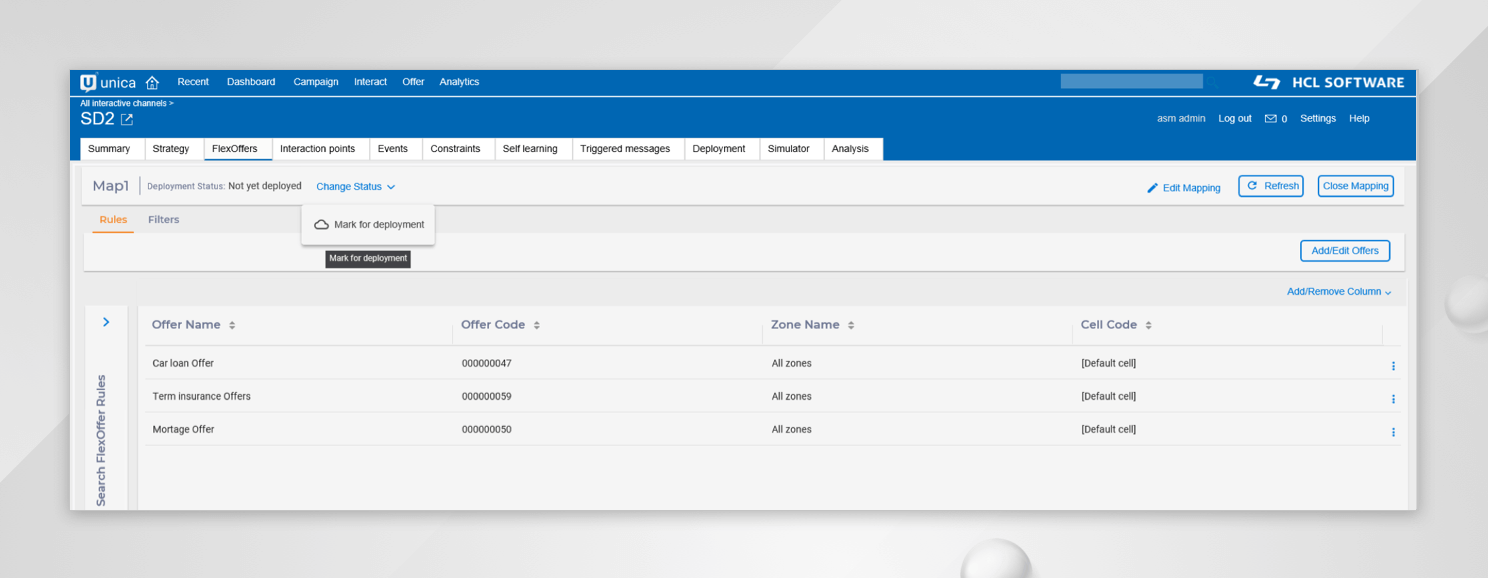Click the home icon next to Unica logo
Image resolution: width=1488 pixels, height=578 pixels.
152,83
